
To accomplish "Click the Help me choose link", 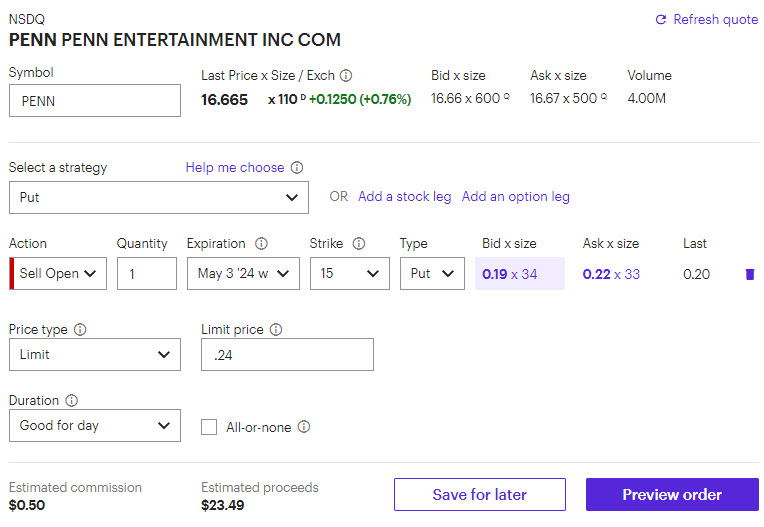I will (234, 168).
